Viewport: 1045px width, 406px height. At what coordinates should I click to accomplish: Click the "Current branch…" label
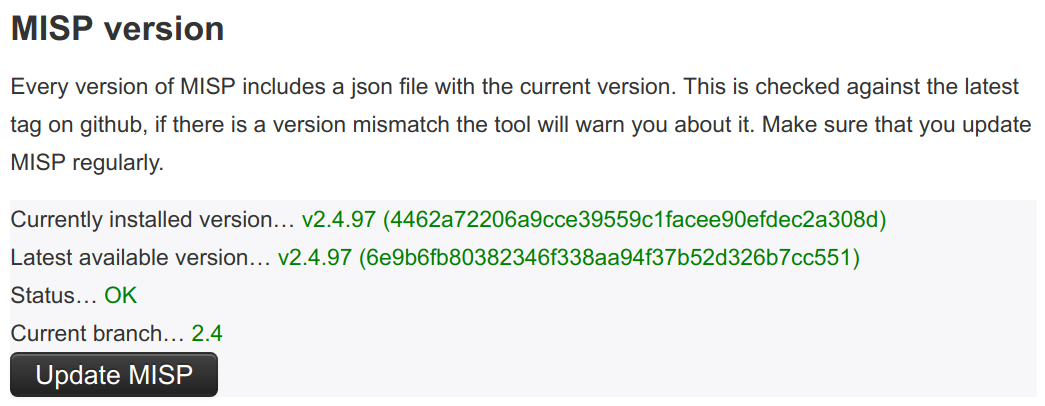[x=97, y=334]
